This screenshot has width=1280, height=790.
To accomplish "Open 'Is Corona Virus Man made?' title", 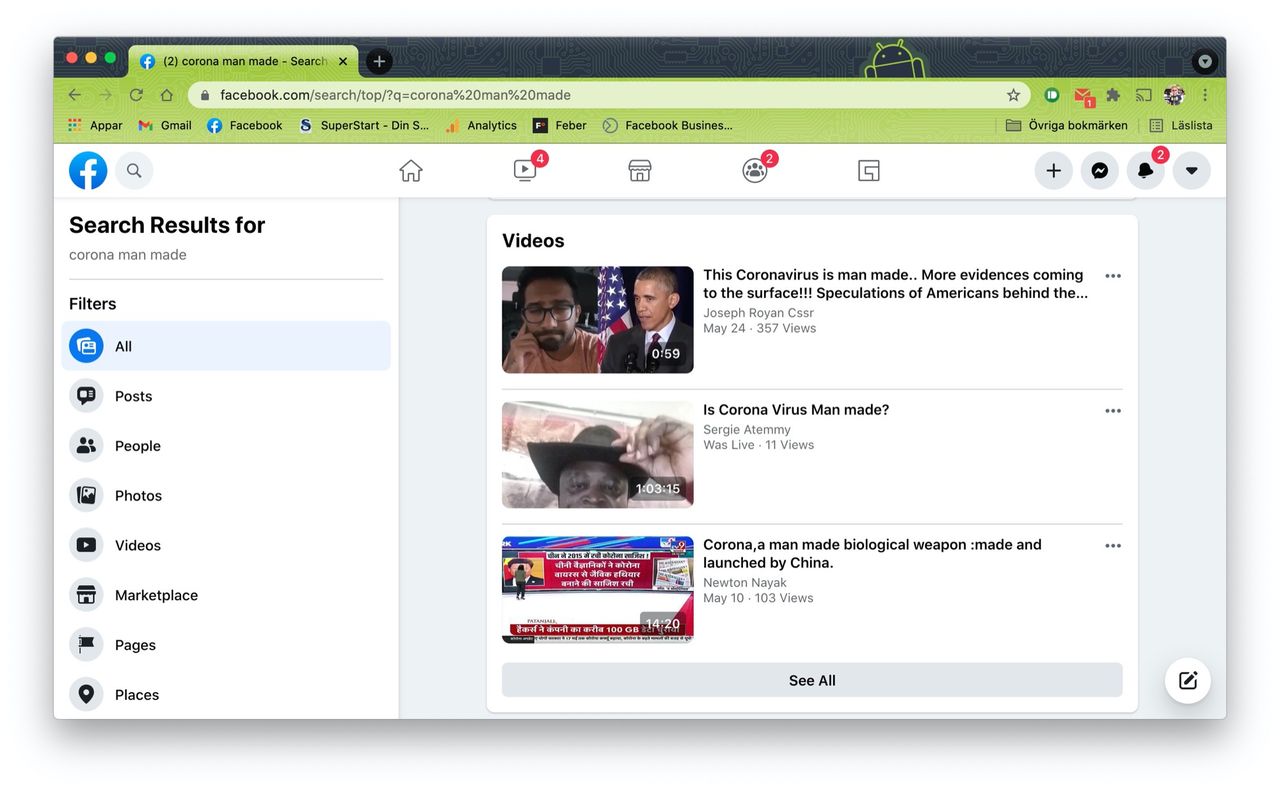I will click(796, 410).
